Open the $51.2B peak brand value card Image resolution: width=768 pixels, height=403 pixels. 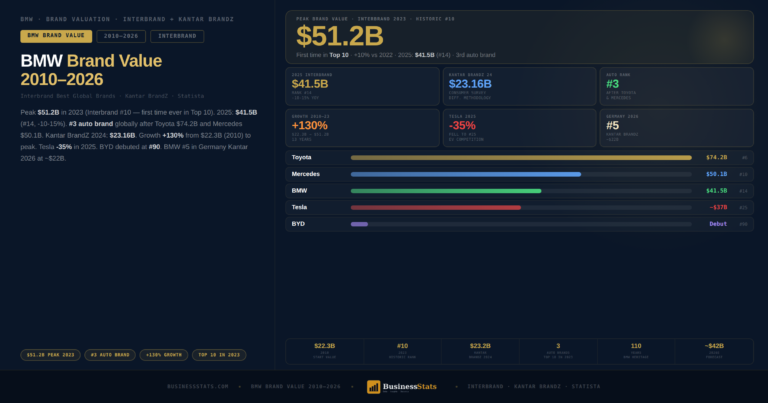(x=519, y=37)
